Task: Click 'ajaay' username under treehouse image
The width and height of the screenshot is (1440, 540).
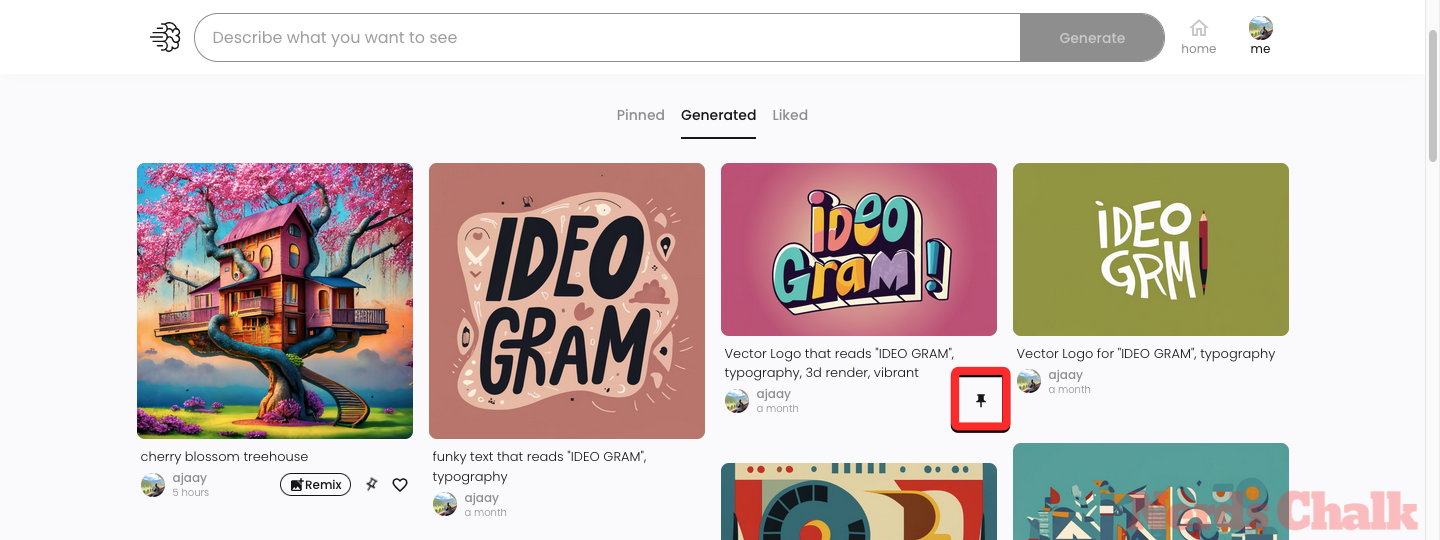Action: click(189, 478)
